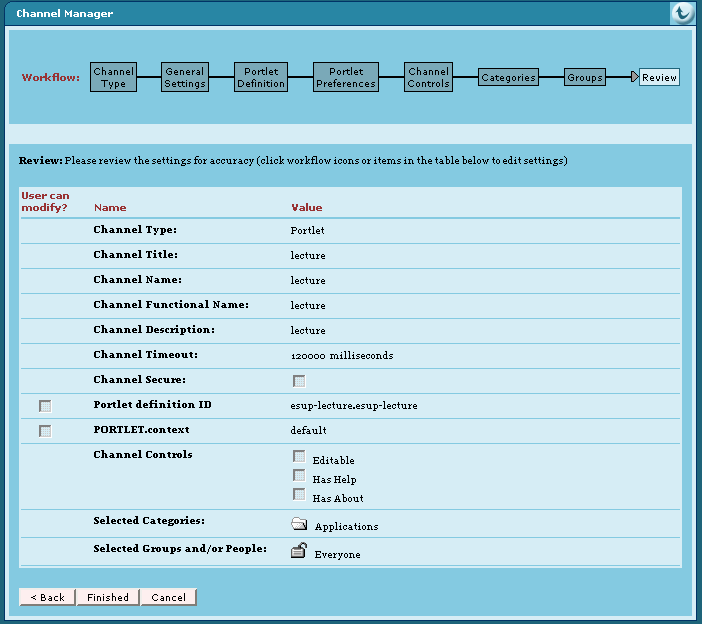The height and width of the screenshot is (624, 702).
Task: Go to Channel Type workflow step
Action: pos(113,77)
